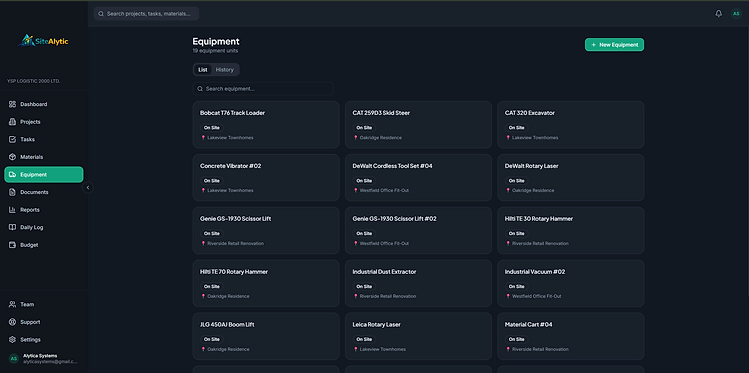Open DeWalt Cordless Tool Set #04 card
Viewport: 749px width, 373px height.
point(418,178)
